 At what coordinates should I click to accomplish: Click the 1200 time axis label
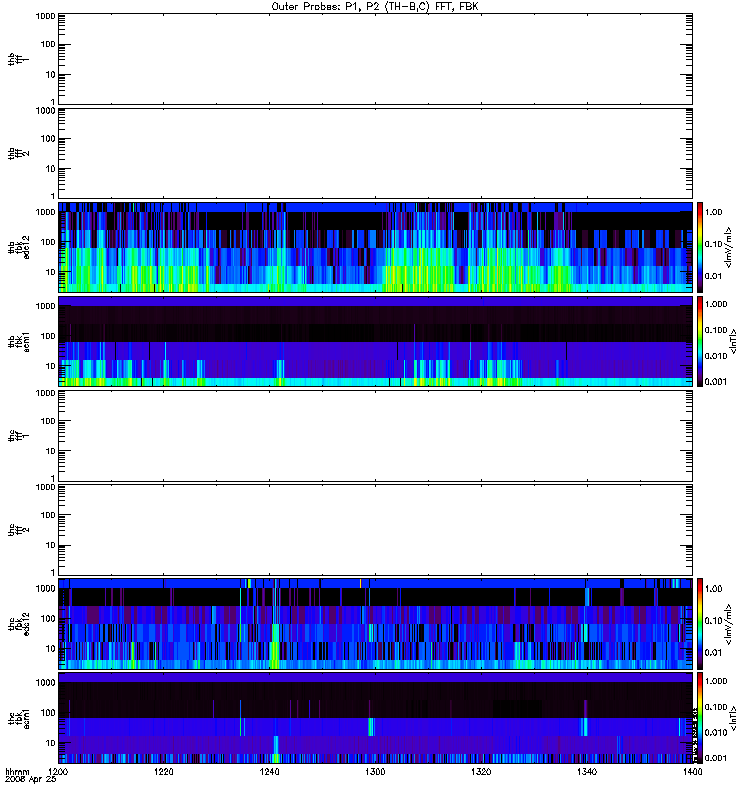[x=58, y=771]
